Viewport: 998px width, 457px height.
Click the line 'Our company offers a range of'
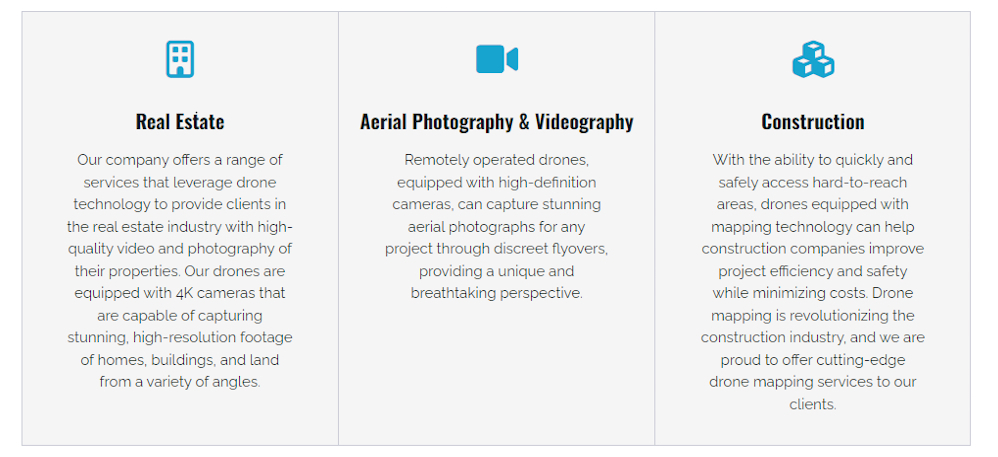tap(180, 160)
